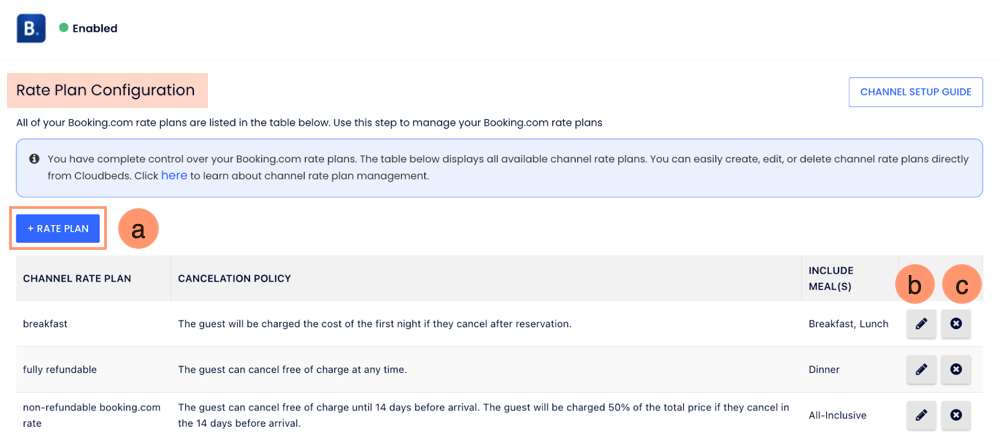Delete the breakfast rate plan
This screenshot has width=1000, height=443.
pos(956,324)
